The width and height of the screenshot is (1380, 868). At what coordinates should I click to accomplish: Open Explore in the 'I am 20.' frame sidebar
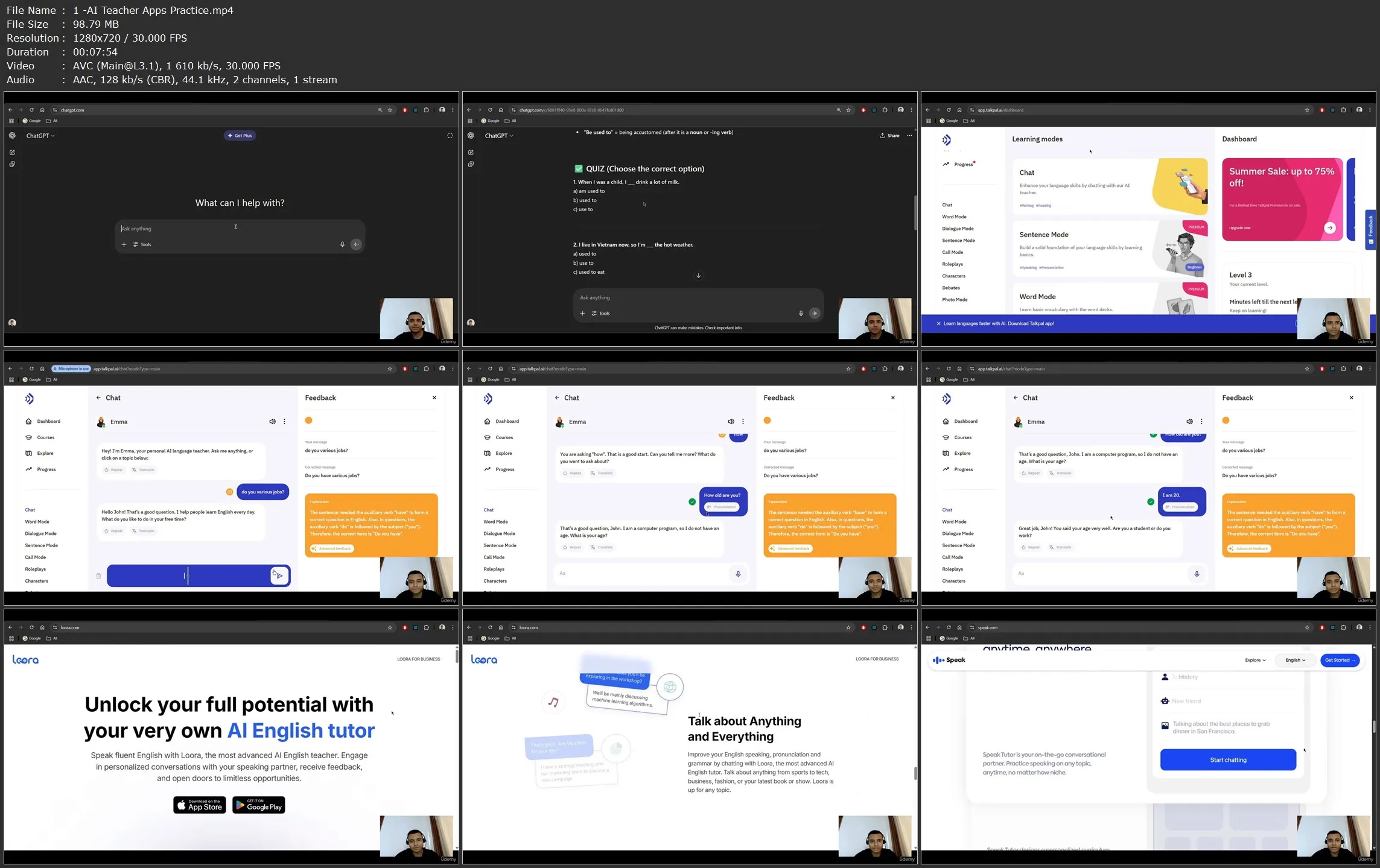click(957, 454)
